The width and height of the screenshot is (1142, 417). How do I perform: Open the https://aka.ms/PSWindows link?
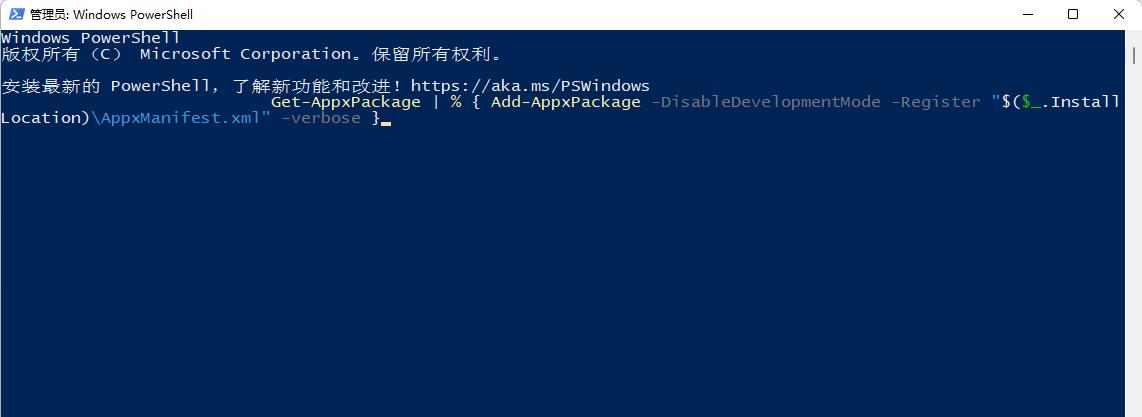point(530,86)
